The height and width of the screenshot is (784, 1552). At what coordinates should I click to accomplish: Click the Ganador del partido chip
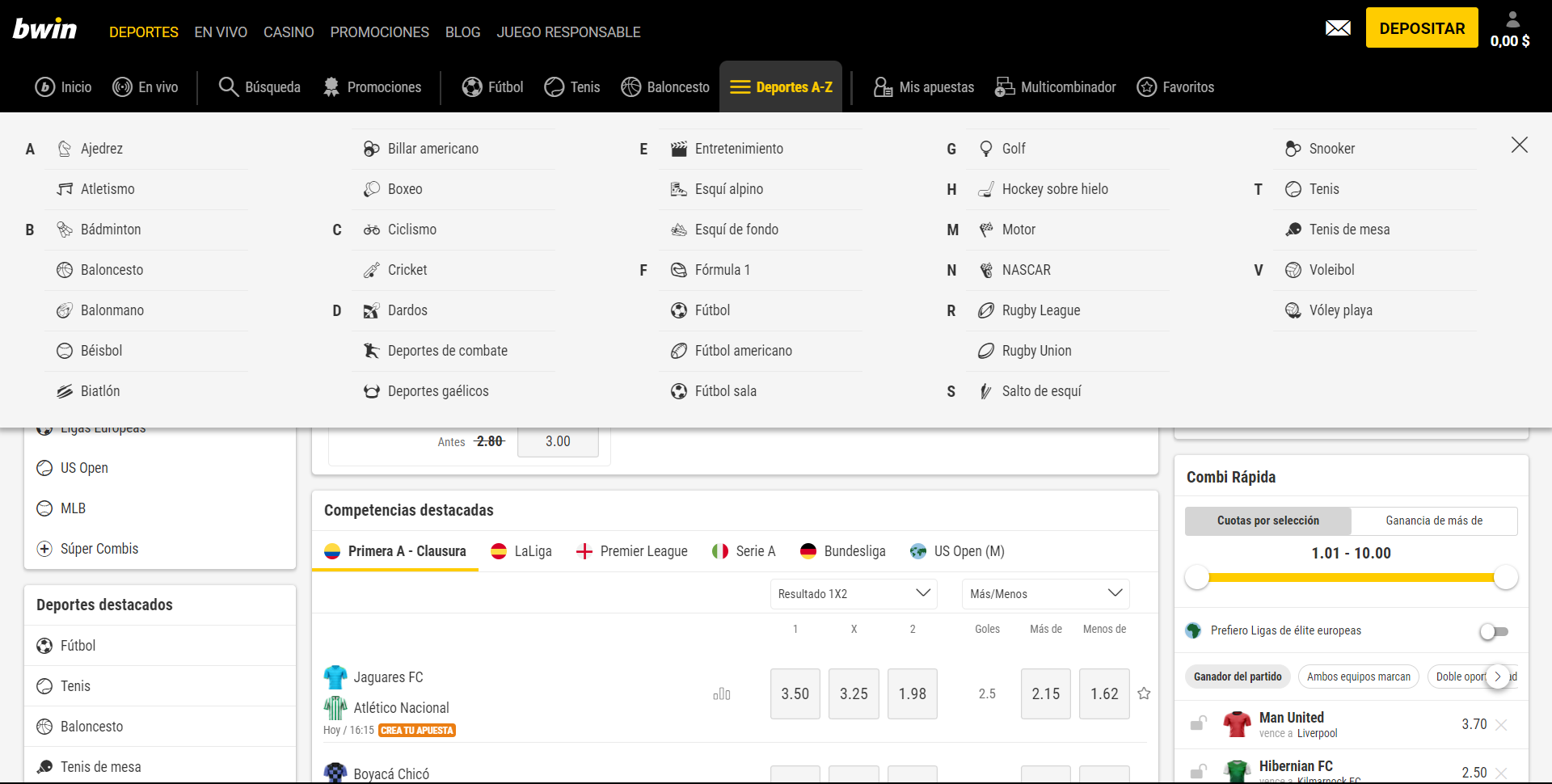[1238, 677]
